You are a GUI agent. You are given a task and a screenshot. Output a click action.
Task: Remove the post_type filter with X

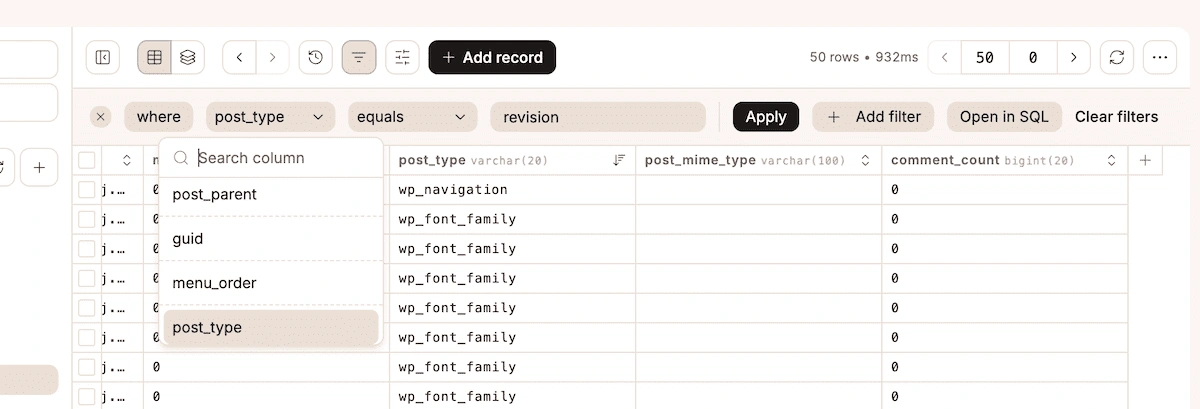click(101, 117)
